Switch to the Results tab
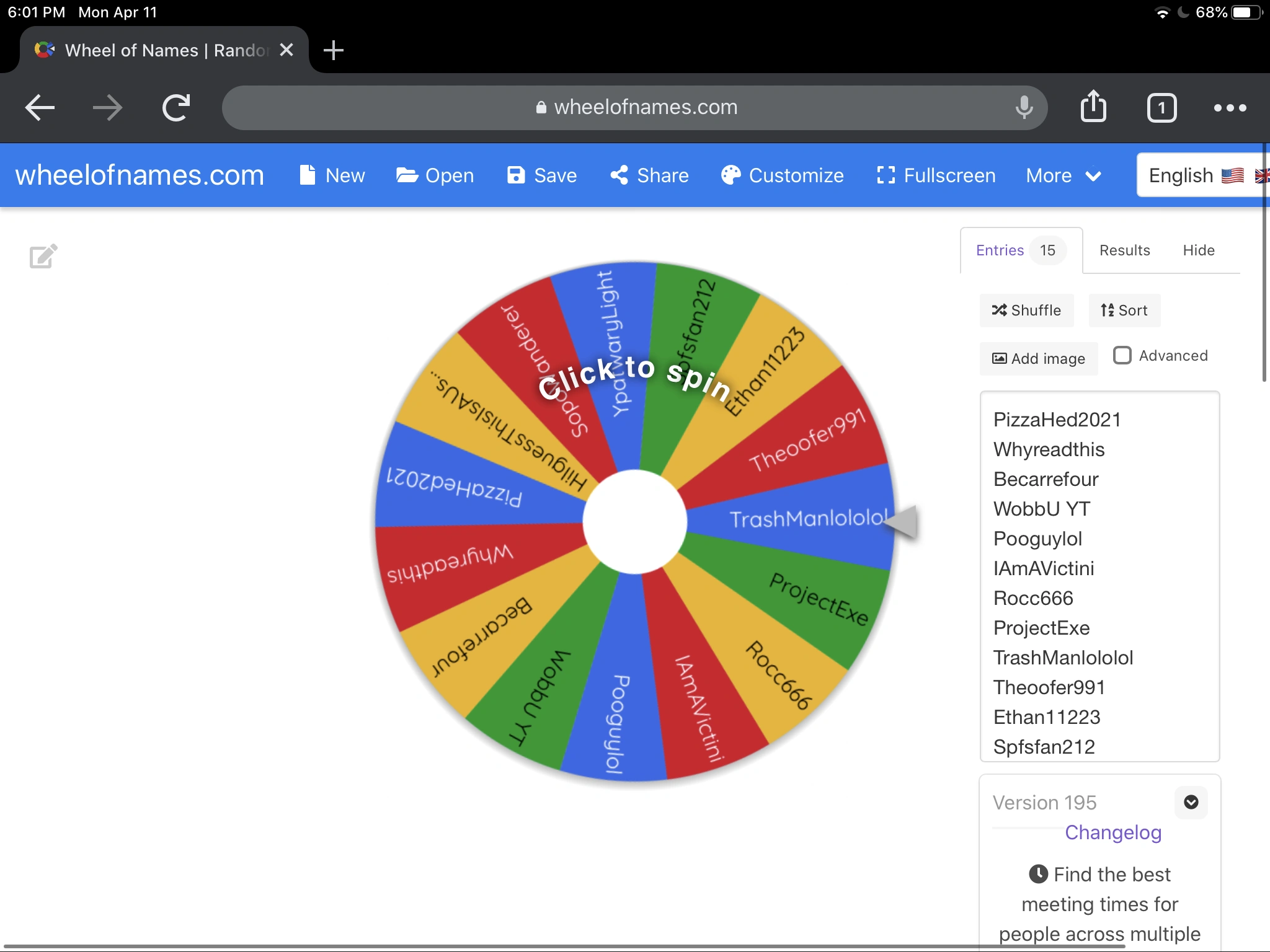 1124,250
